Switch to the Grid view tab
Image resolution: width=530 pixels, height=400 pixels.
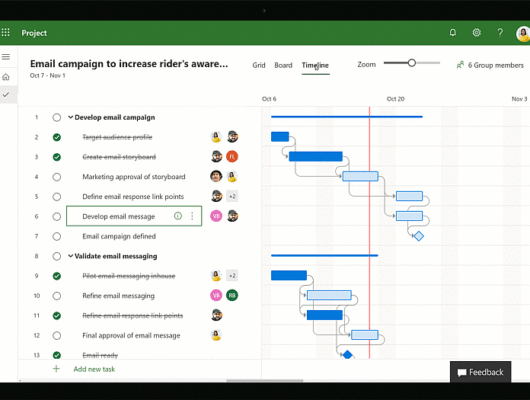click(259, 65)
